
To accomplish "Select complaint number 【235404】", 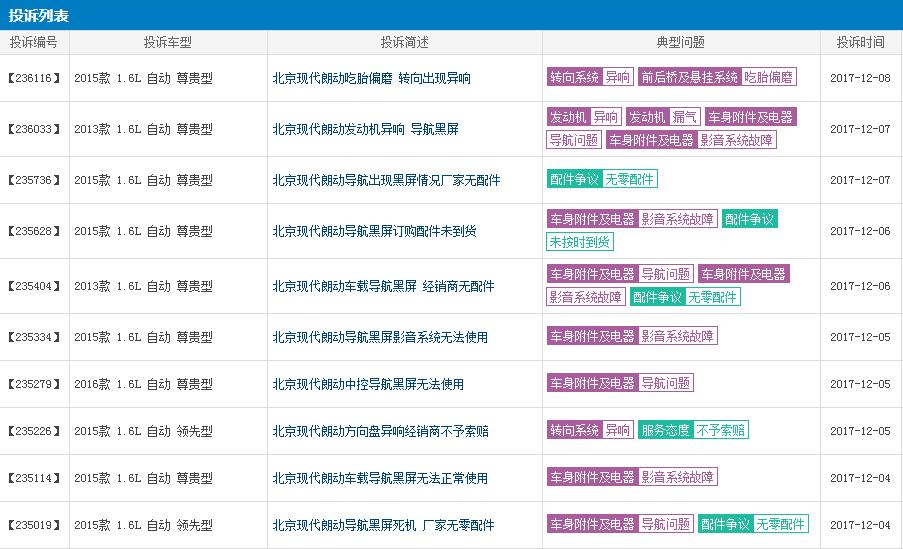I will coord(35,286).
